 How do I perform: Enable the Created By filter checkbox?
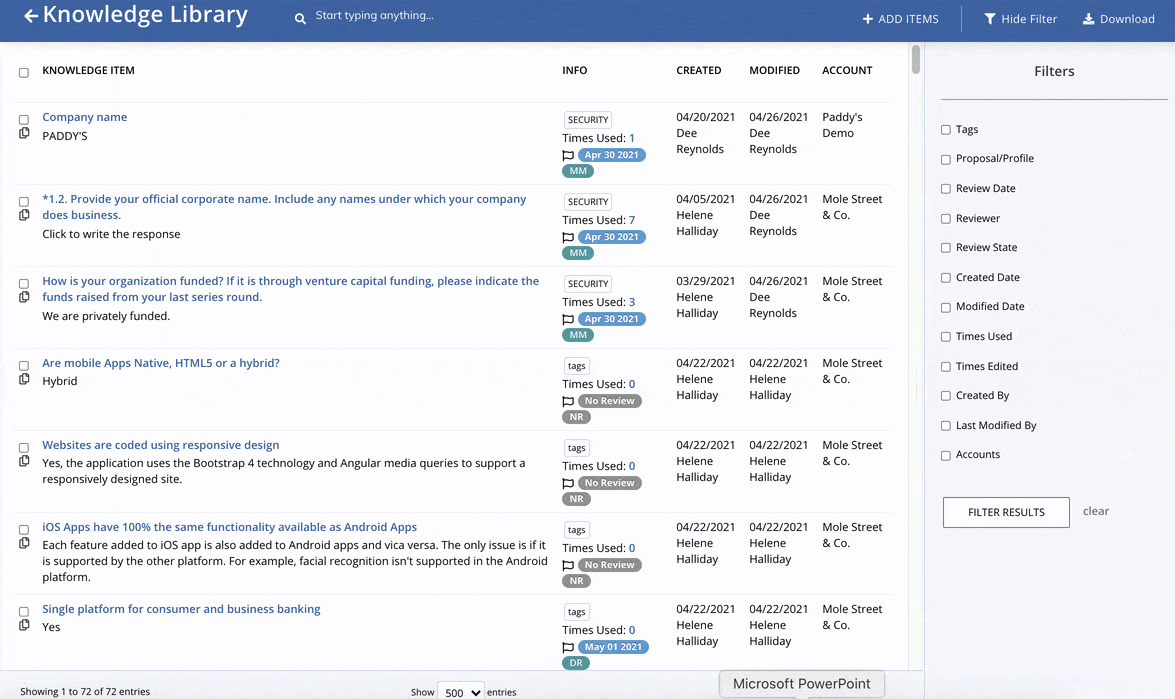[946, 396]
